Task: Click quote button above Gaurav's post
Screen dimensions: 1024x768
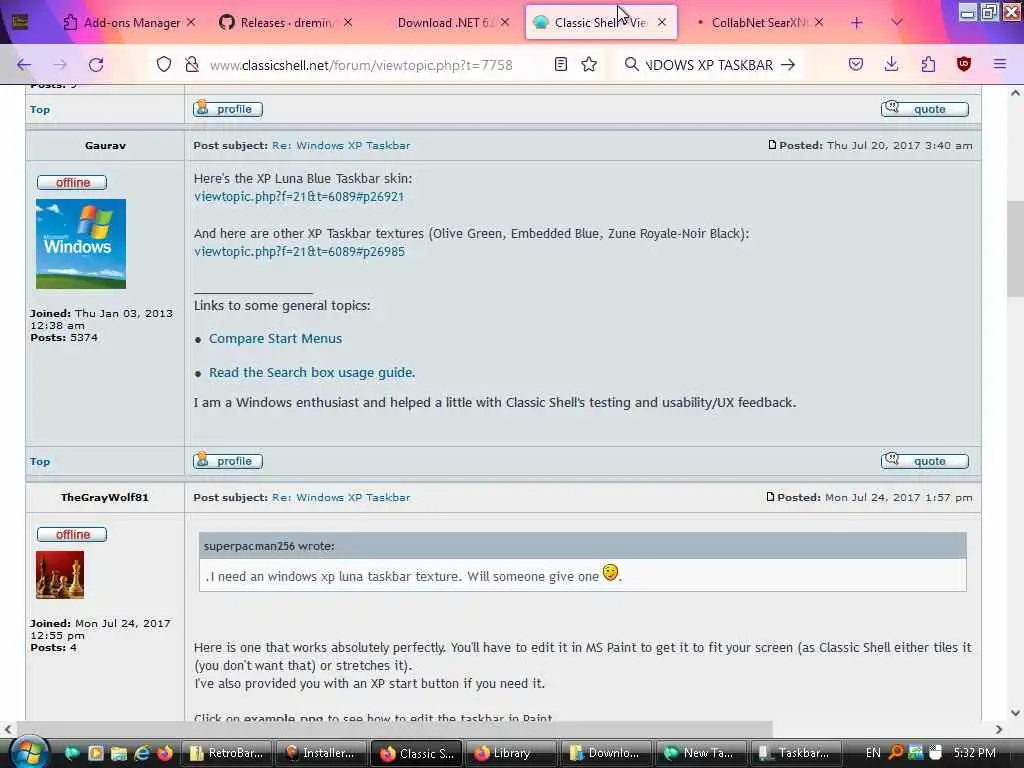Action: point(924,108)
